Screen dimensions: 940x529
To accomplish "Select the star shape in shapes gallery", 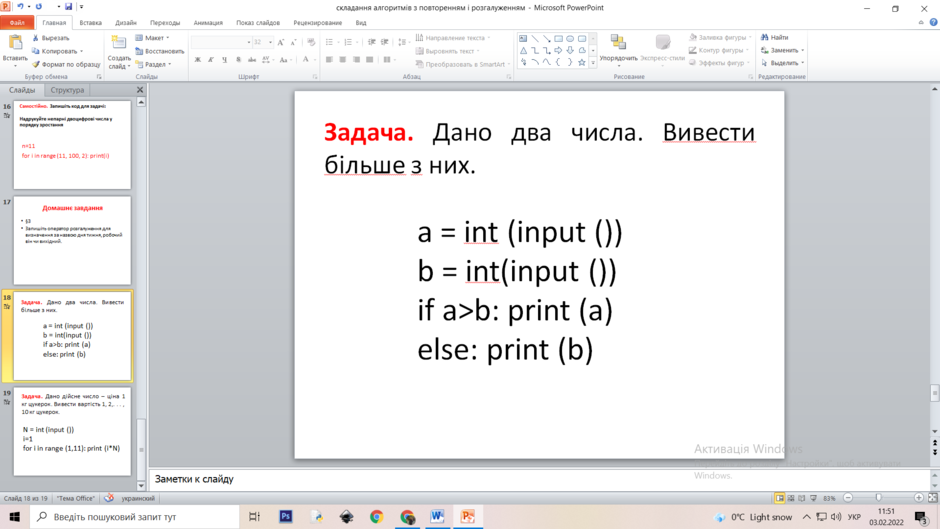I will [x=582, y=62].
